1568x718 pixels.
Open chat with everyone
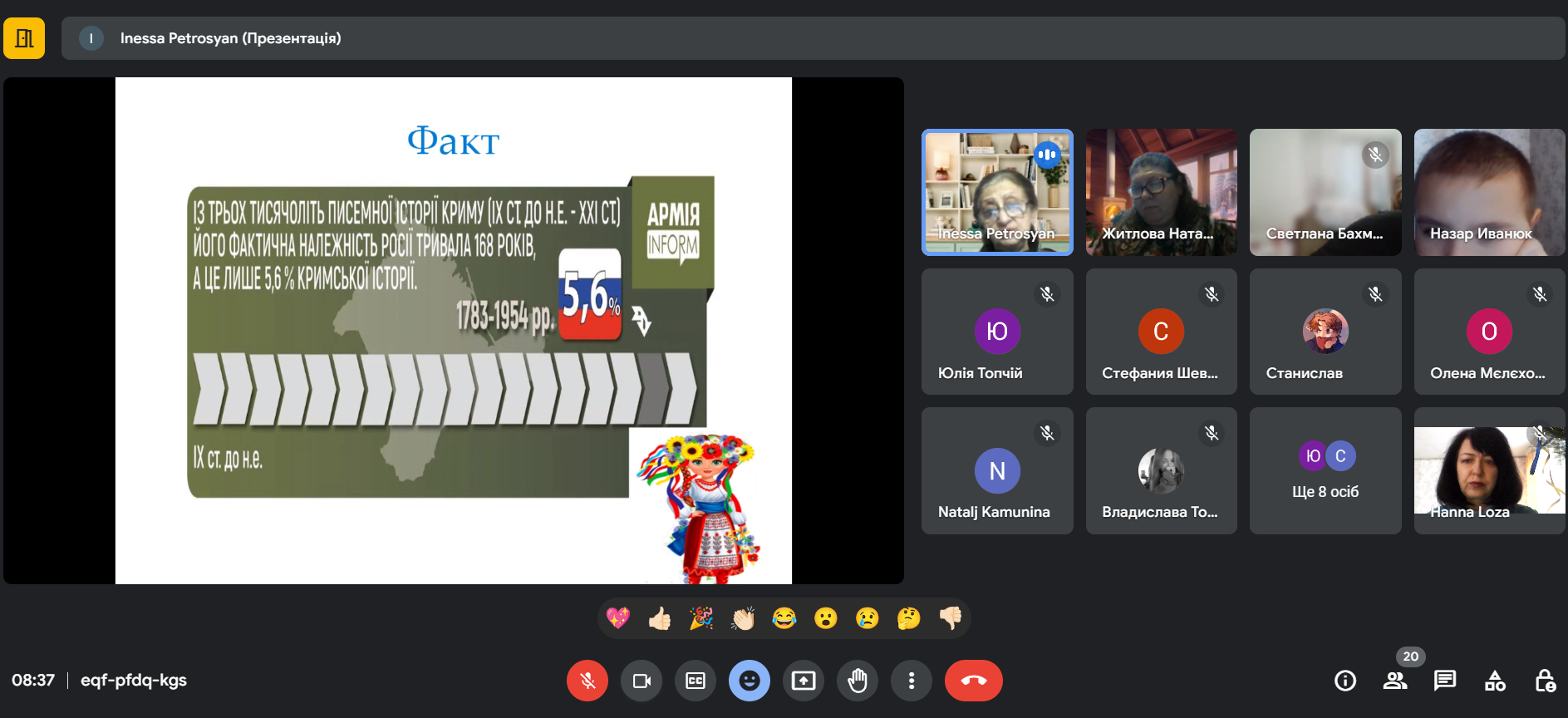click(x=1444, y=681)
